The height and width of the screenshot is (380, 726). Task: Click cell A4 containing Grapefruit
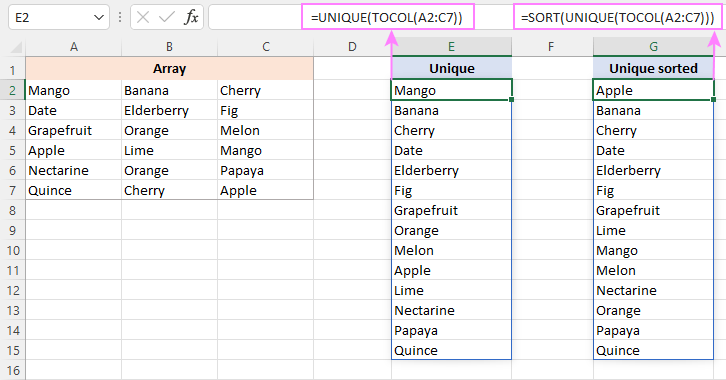pos(74,131)
